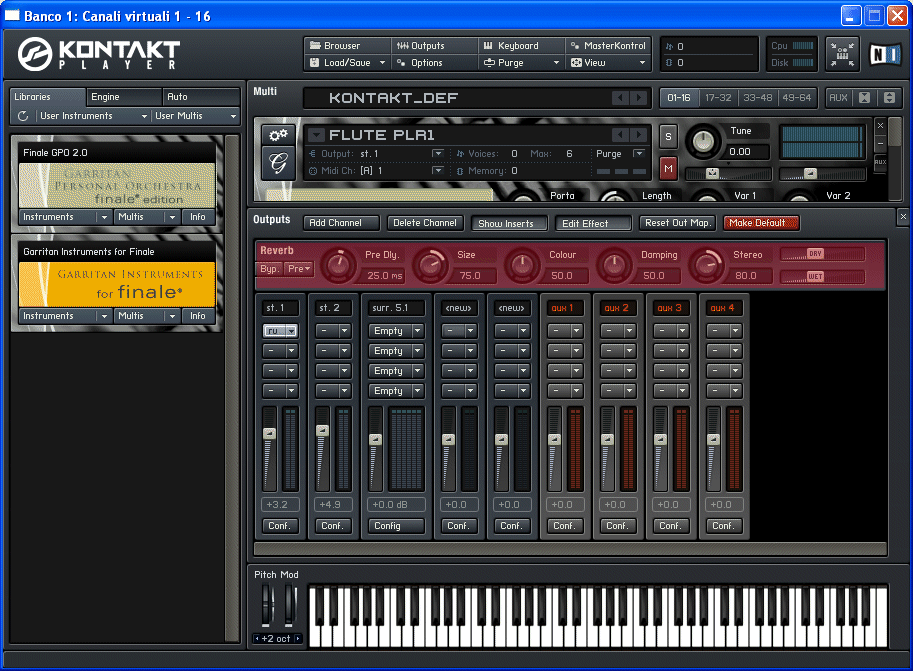913x671 pixels.
Task: Click the Garritan G icon on FLUTE PLR1
Action: coord(278,163)
